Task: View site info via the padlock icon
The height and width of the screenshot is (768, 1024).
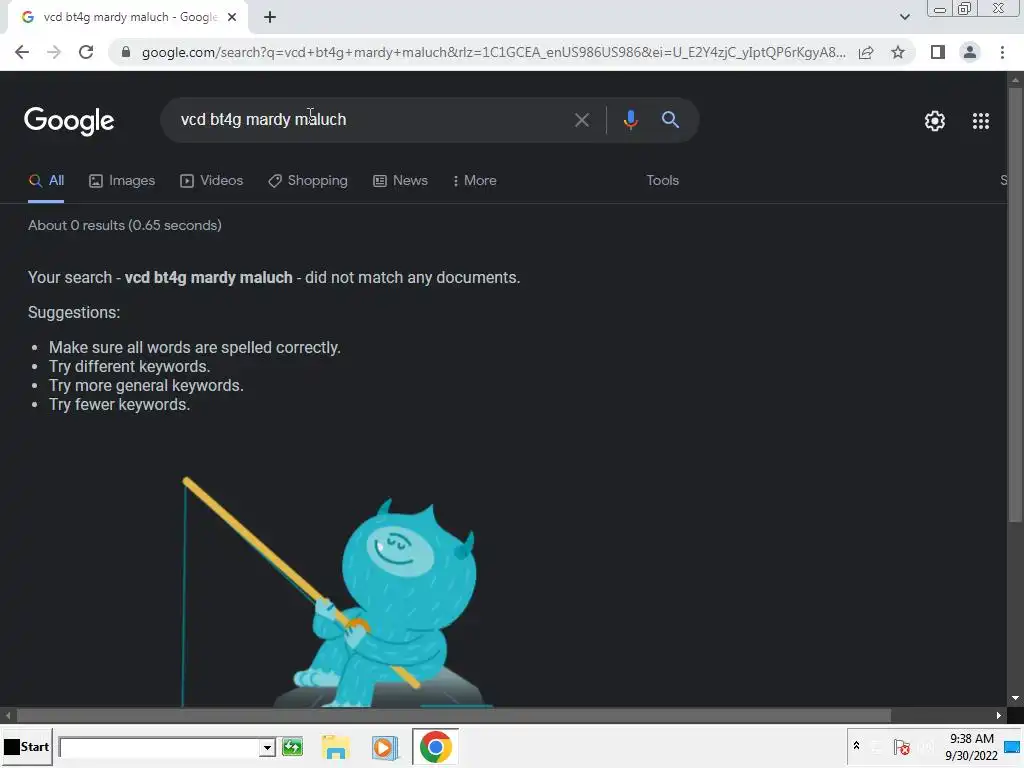Action: 125,52
